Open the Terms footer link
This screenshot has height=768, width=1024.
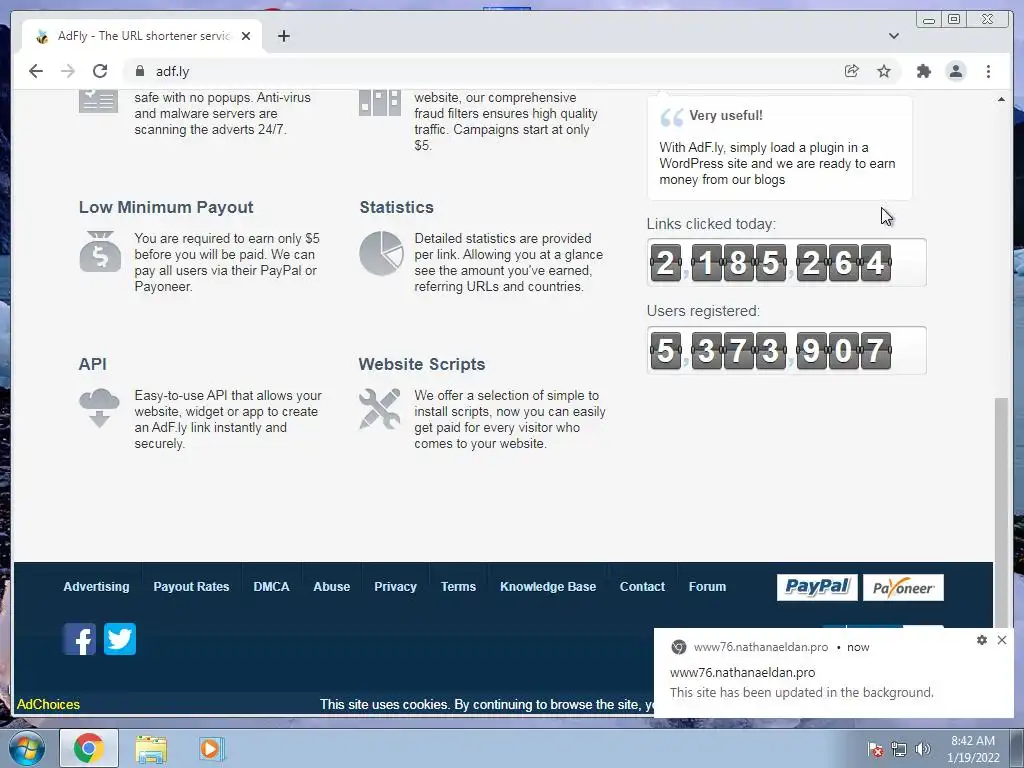(458, 586)
